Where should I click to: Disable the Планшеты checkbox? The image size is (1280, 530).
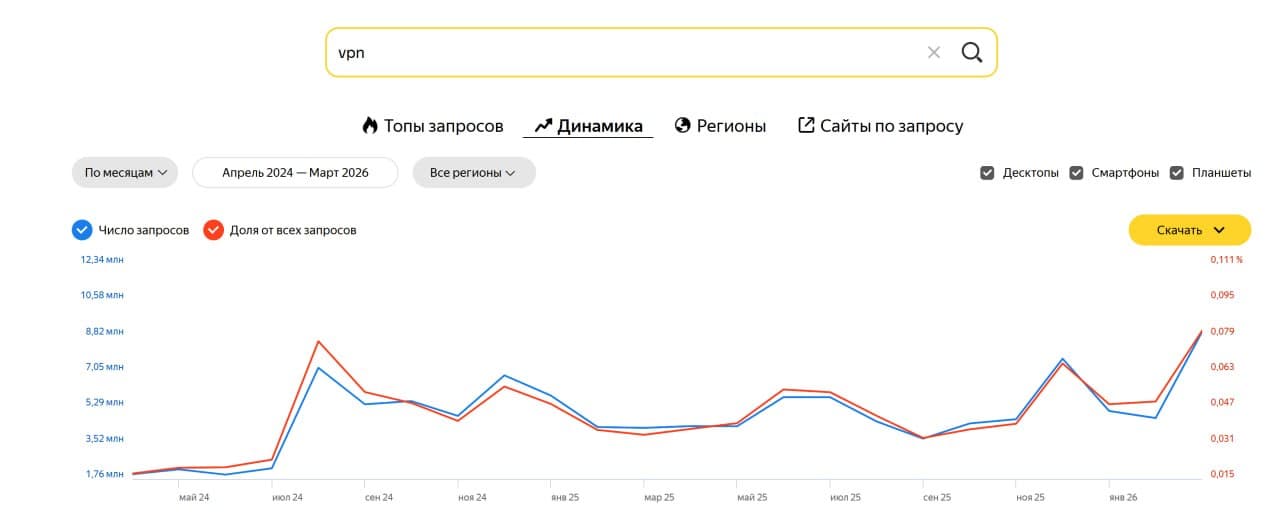coord(1177,173)
